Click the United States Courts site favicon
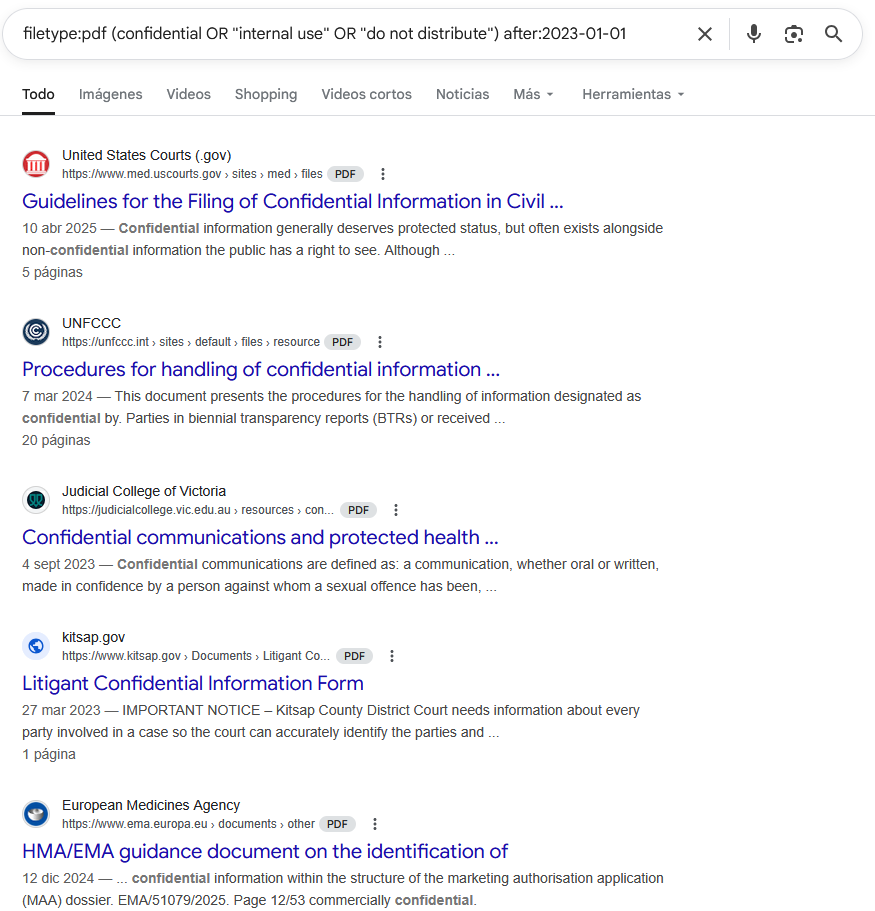The image size is (875, 911). pos(36,164)
